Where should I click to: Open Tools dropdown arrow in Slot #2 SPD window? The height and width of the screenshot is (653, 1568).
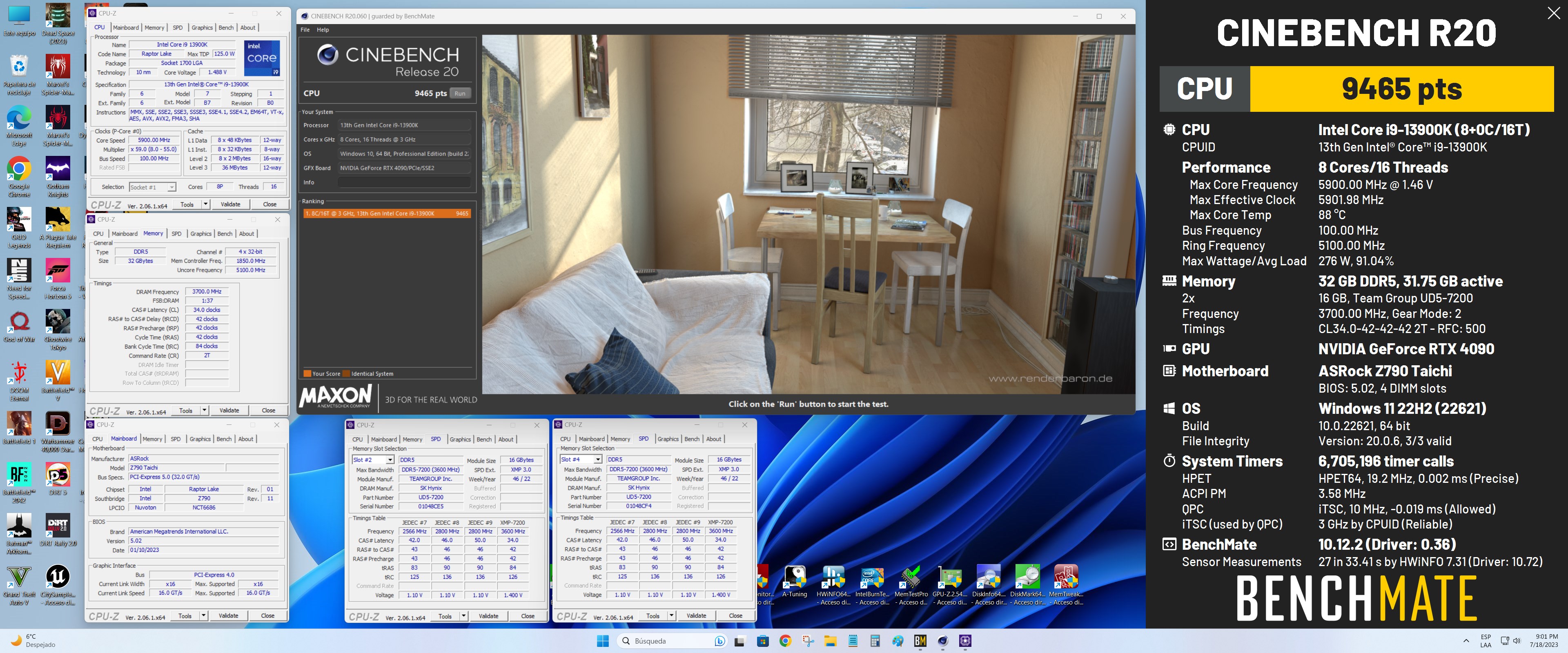coord(464,617)
